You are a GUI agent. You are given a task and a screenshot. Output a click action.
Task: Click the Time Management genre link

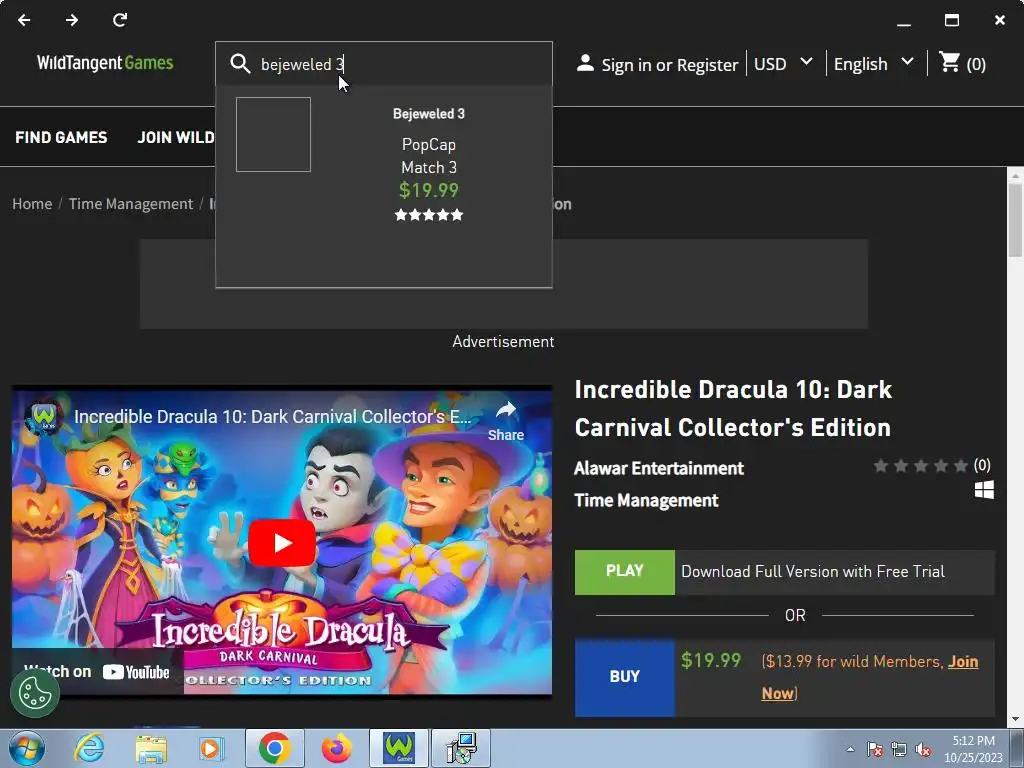[647, 500]
